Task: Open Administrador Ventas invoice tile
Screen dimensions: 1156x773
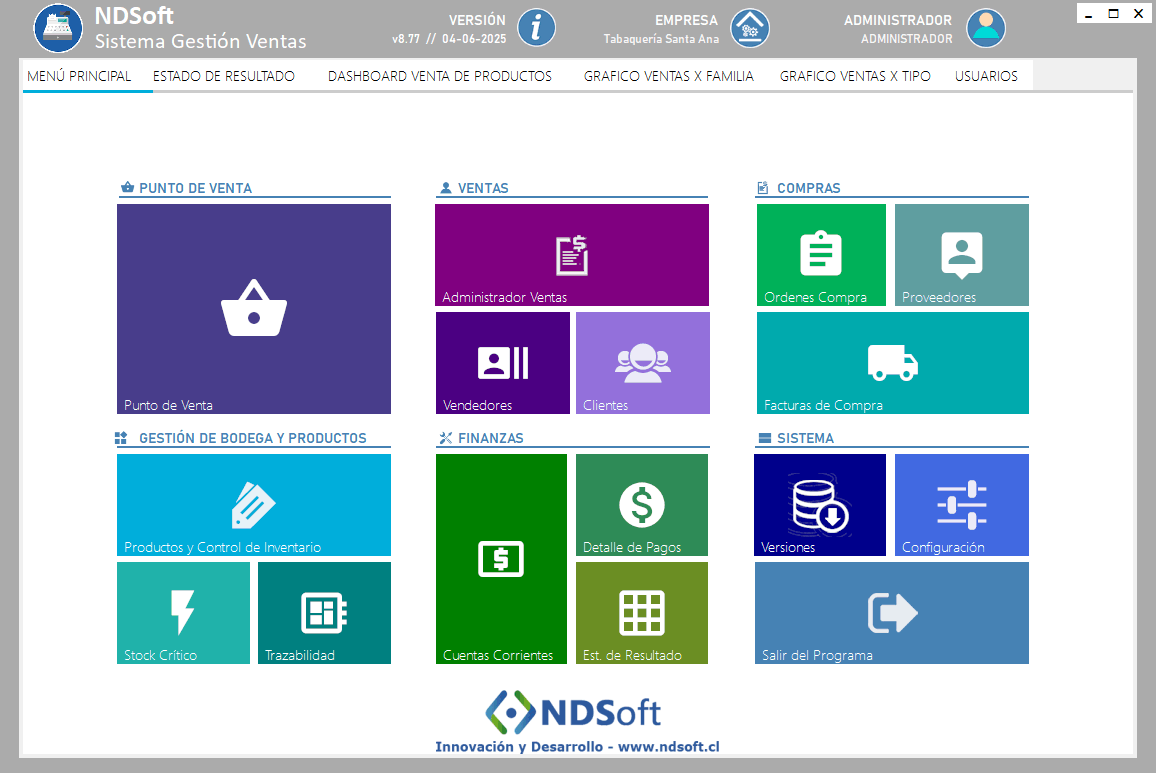Action: click(x=572, y=255)
